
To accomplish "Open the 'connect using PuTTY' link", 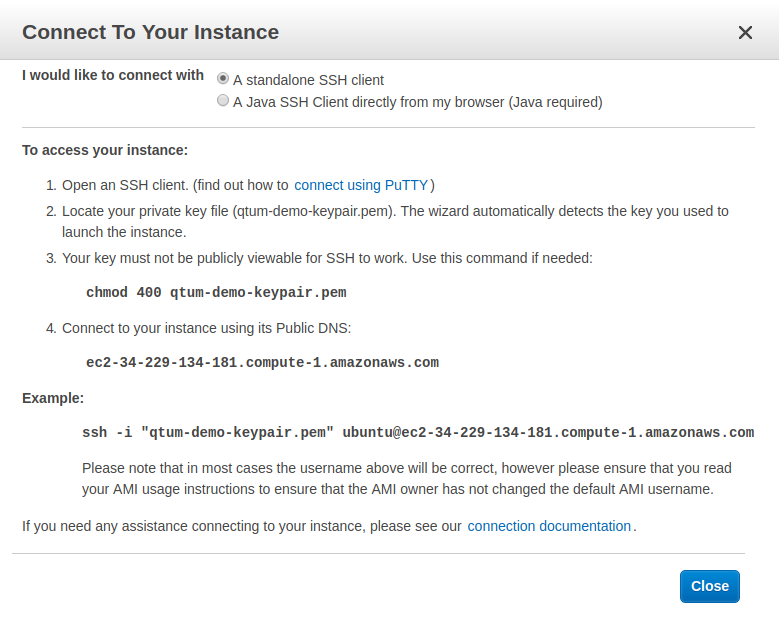I will click(x=361, y=185).
